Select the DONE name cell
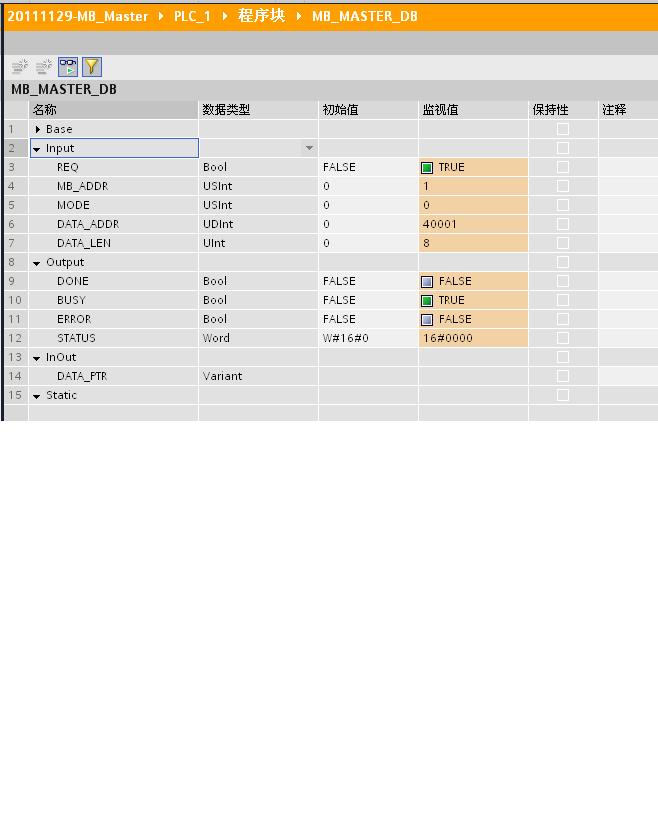658x825 pixels. [113, 281]
